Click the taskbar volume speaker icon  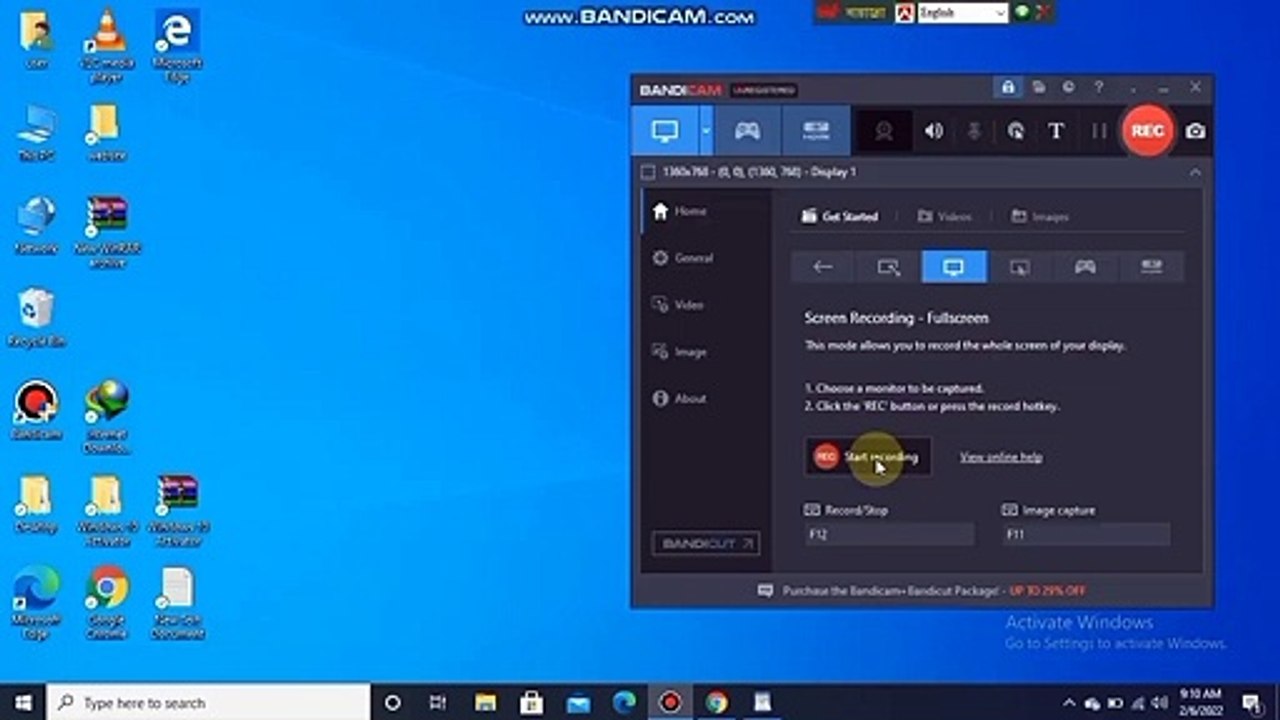click(1159, 703)
